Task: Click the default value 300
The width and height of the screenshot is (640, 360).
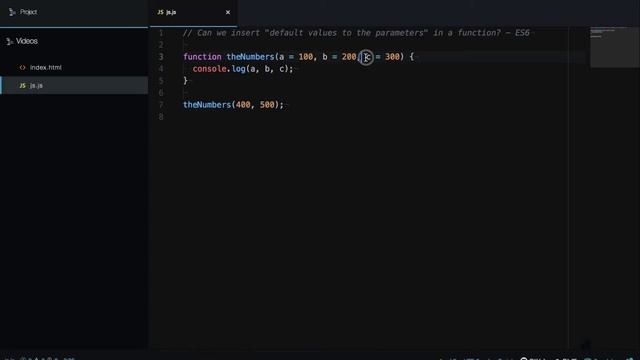Action: [x=392, y=57]
